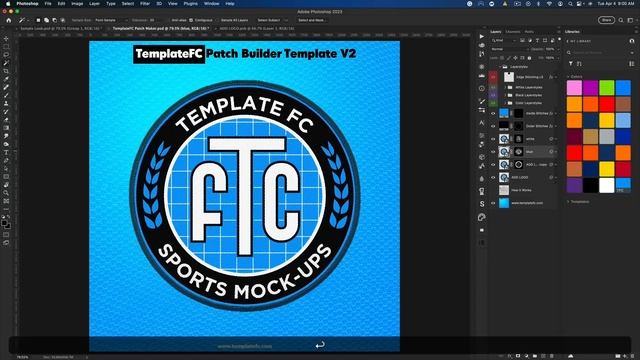Viewport: 640px width, 360px height.
Task: Click the foreground color box in toolbar
Action: (4, 223)
